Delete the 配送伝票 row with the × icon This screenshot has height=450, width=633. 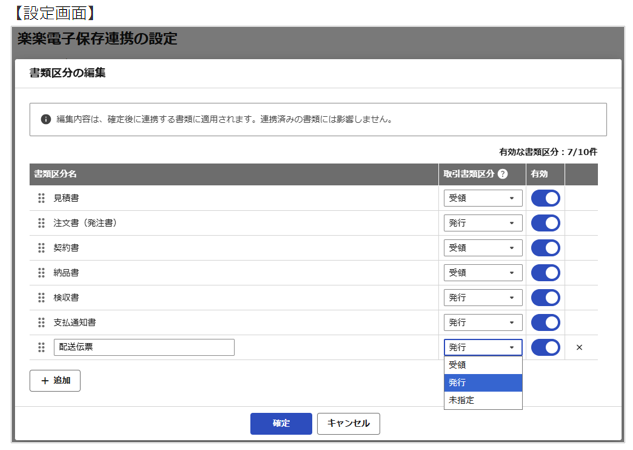pyautogui.click(x=579, y=347)
